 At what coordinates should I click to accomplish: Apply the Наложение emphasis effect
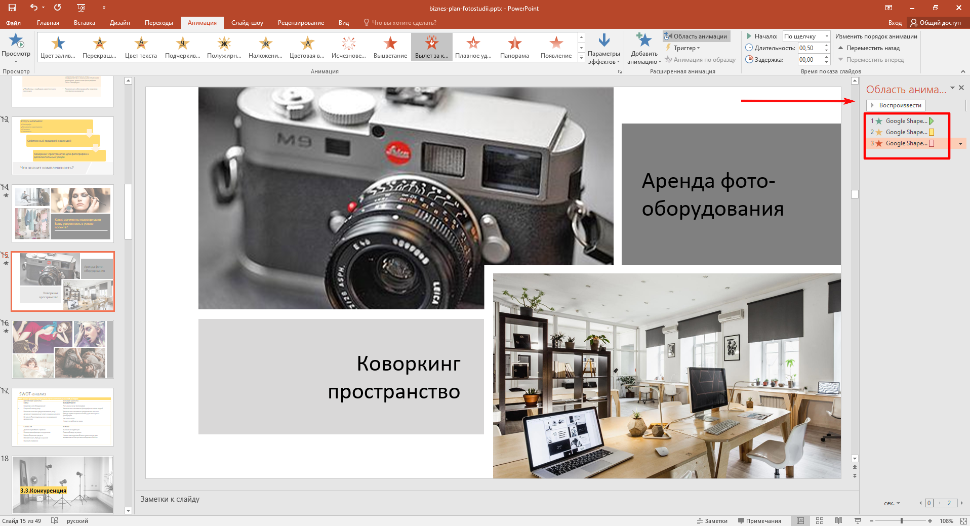(x=265, y=47)
